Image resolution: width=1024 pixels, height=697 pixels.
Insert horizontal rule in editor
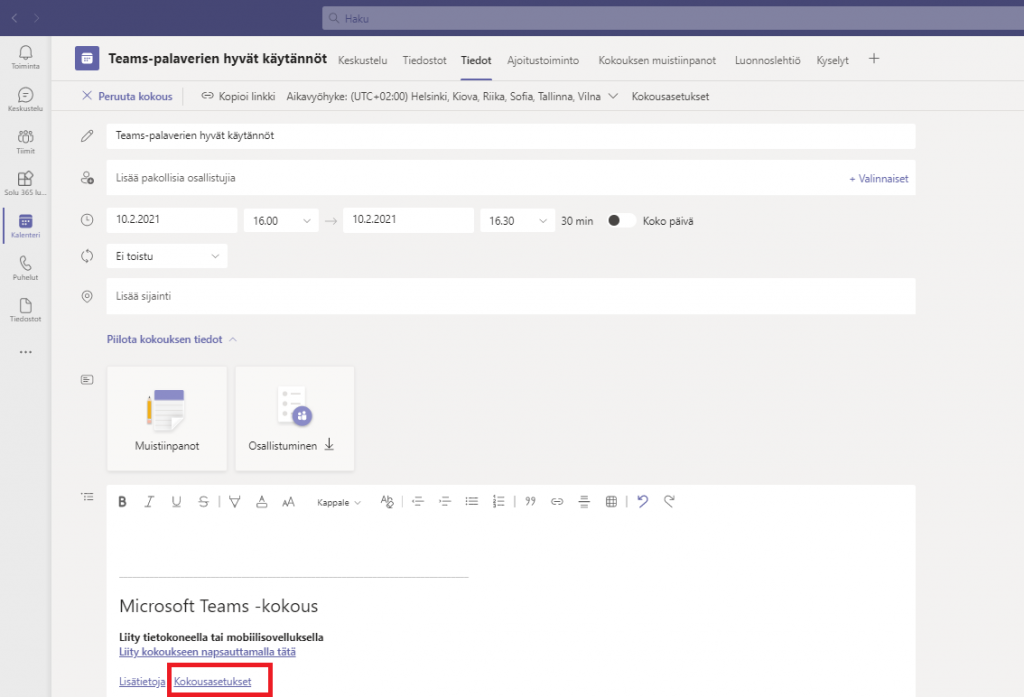pyautogui.click(x=584, y=502)
